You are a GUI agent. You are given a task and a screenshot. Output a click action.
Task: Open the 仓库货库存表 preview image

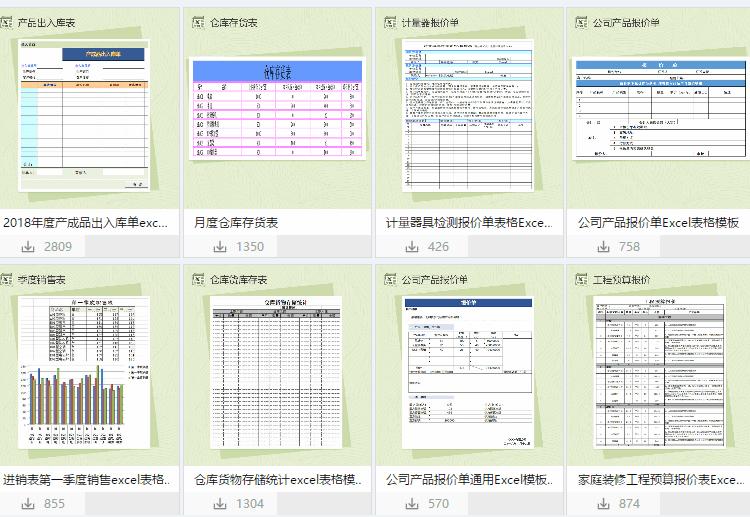(276, 372)
